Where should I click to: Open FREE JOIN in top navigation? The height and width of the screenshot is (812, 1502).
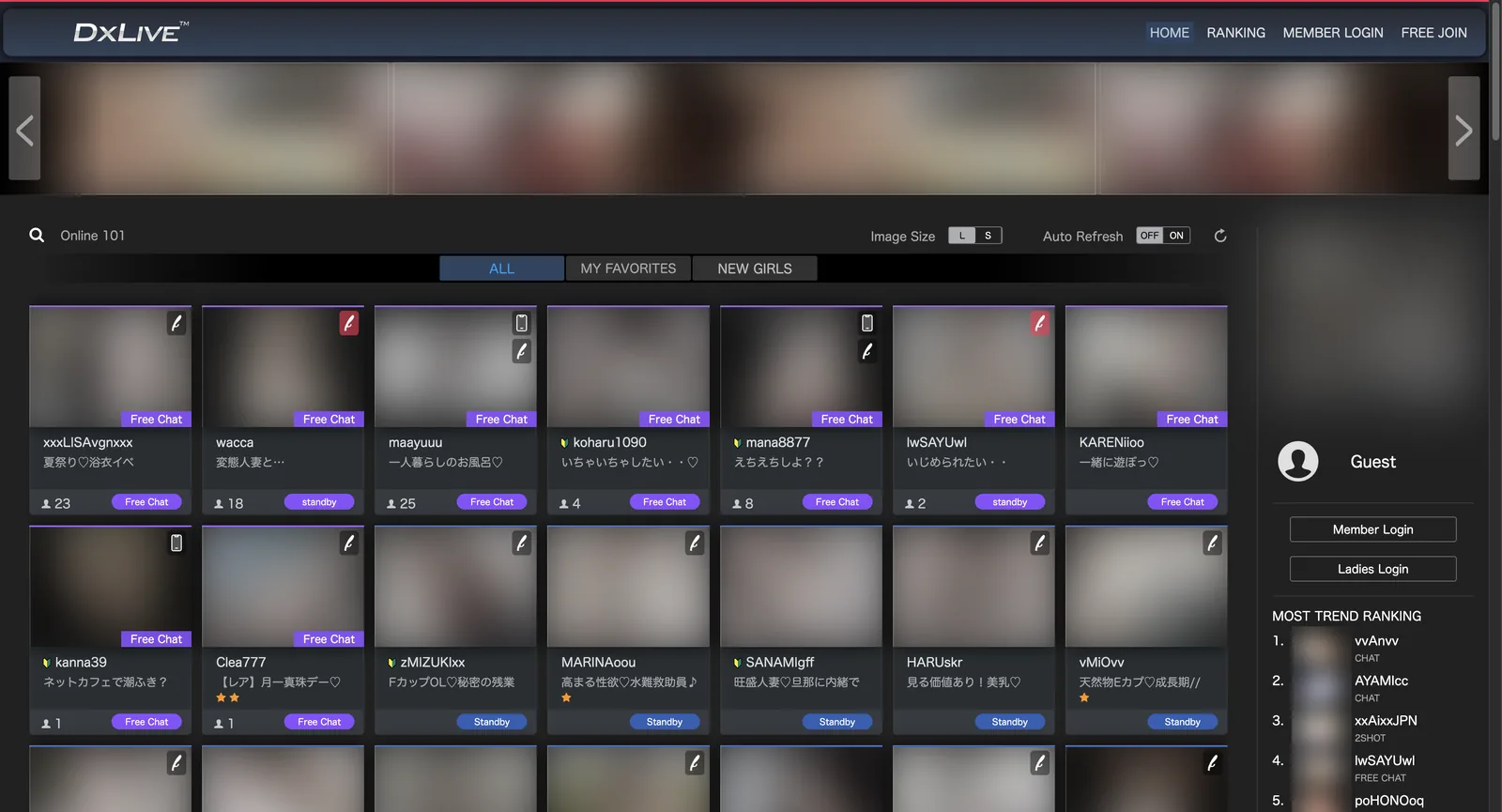(x=1433, y=33)
